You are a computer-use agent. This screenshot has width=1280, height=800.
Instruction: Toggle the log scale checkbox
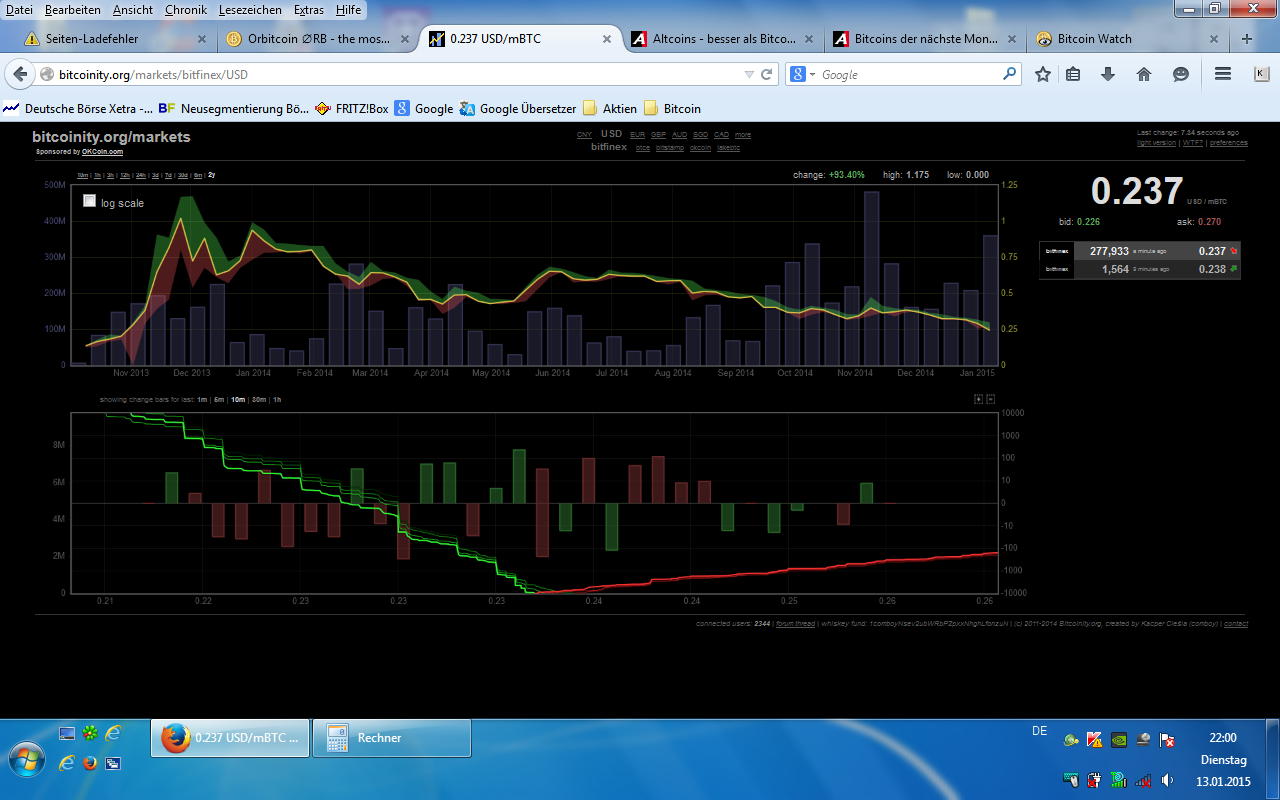click(90, 201)
